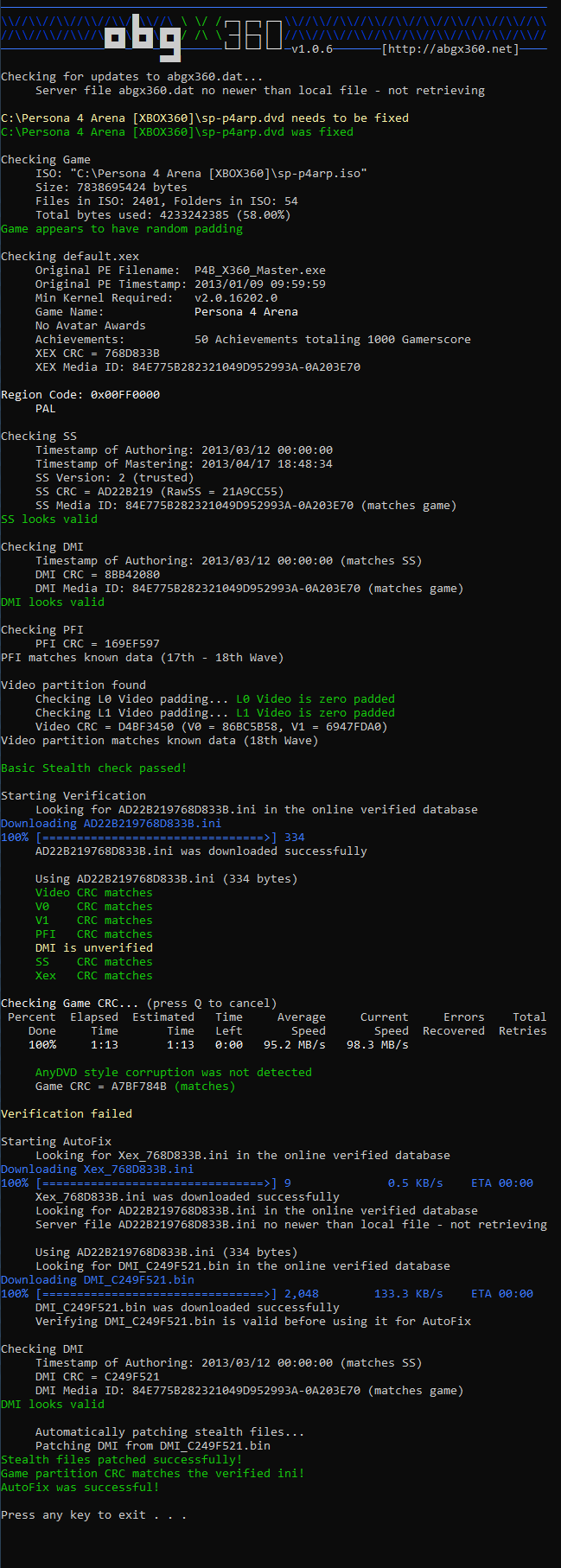
Task: Click the v1.0.6 version label
Action: coord(312,49)
